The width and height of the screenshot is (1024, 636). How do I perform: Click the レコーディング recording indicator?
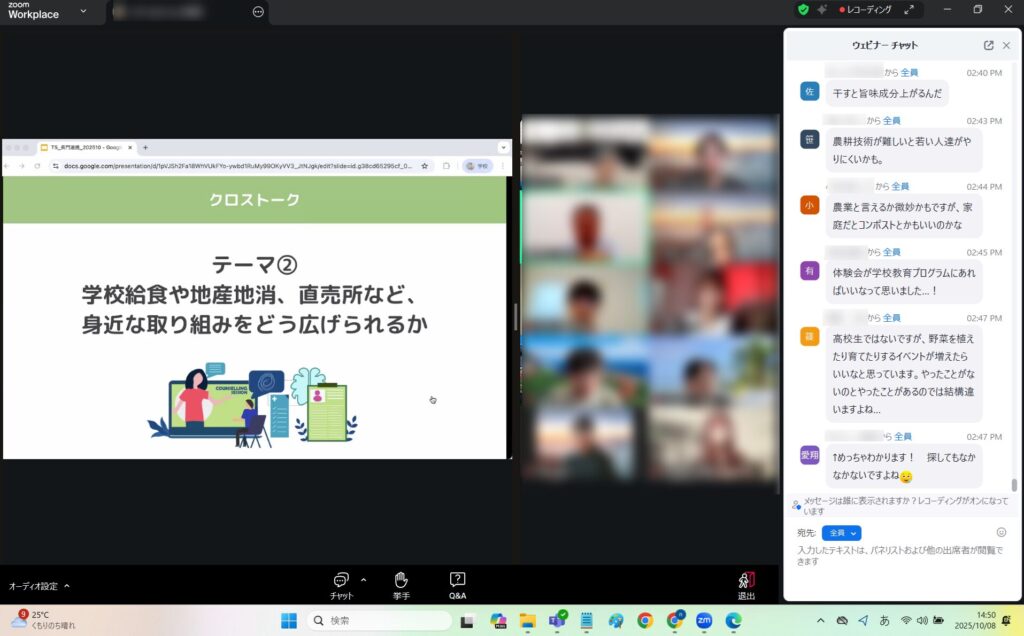pos(866,10)
